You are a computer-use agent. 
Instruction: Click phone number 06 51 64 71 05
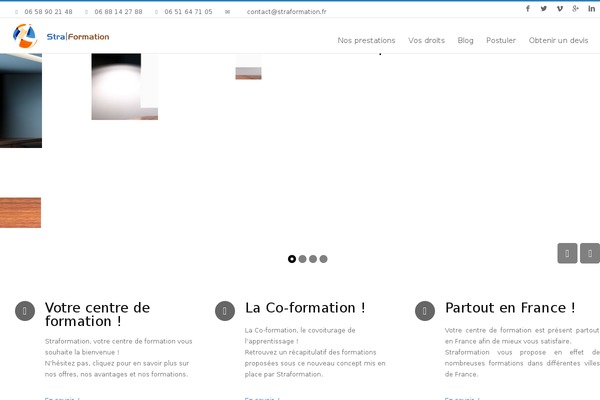pos(188,12)
